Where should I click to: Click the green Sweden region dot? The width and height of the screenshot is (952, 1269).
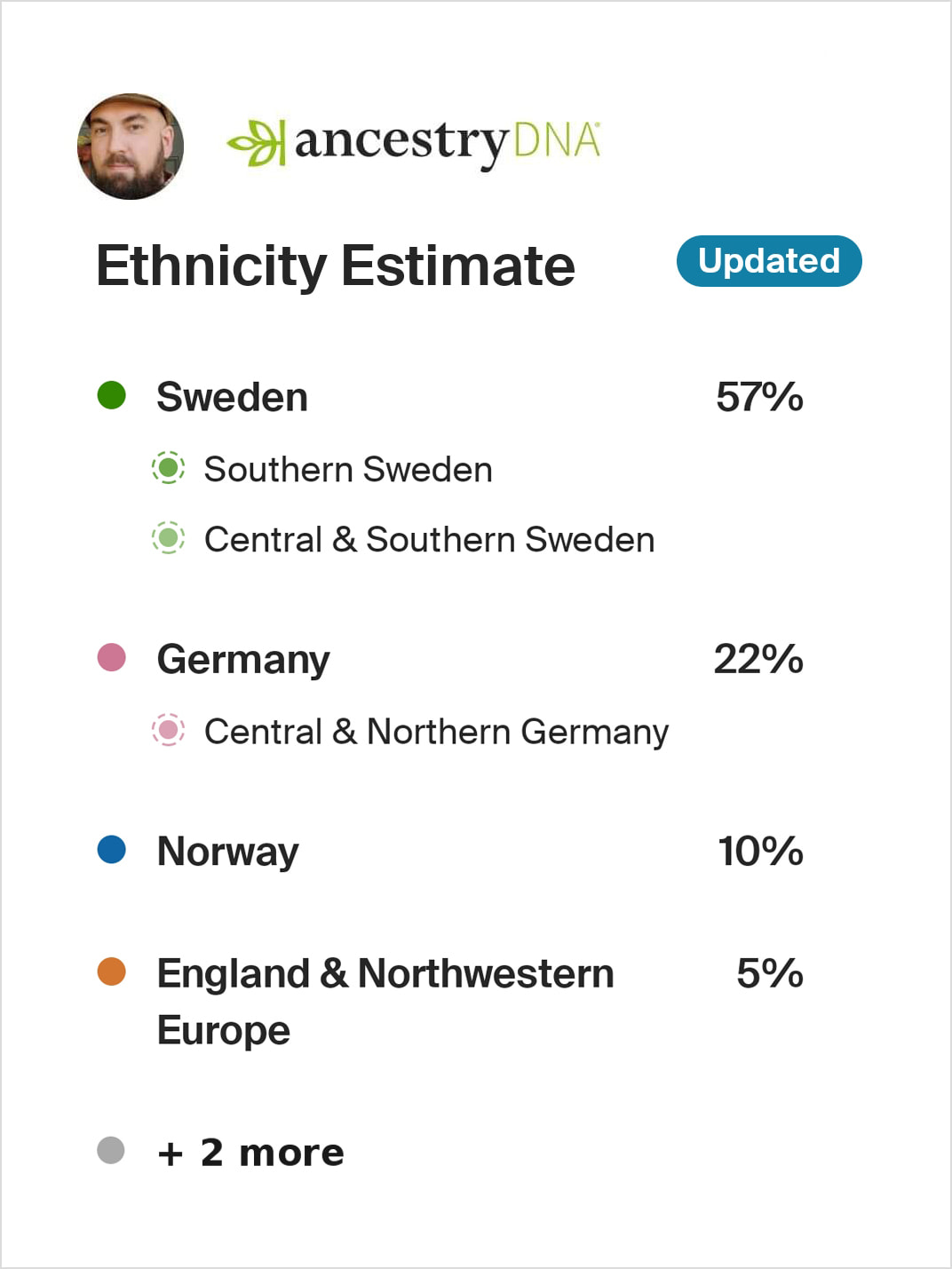click(112, 395)
